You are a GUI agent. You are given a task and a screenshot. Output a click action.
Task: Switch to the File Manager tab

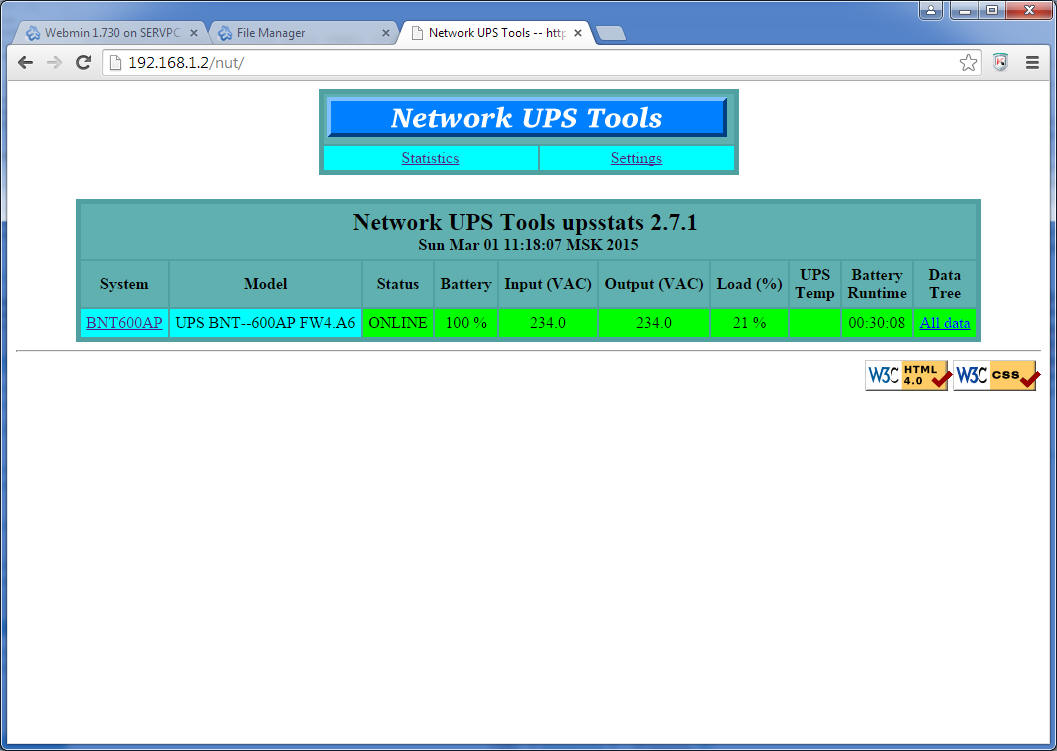click(305, 32)
